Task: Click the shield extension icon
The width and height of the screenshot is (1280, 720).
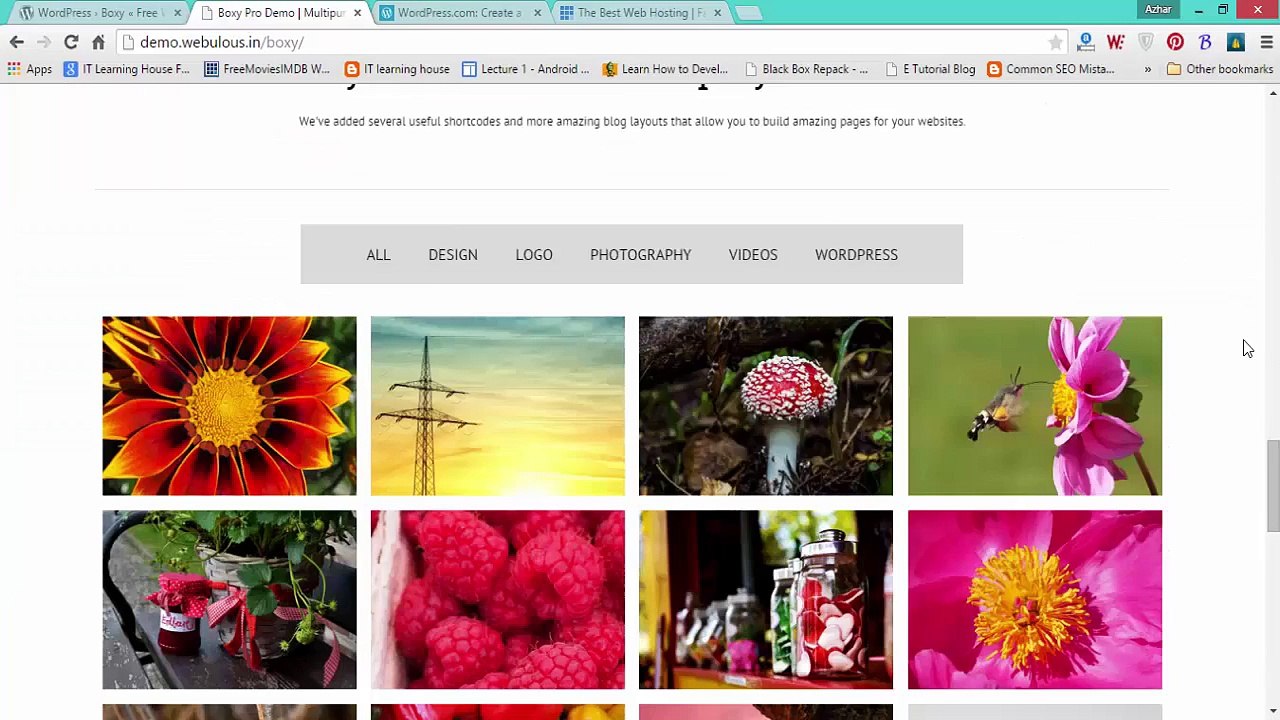Action: pyautogui.click(x=1146, y=42)
